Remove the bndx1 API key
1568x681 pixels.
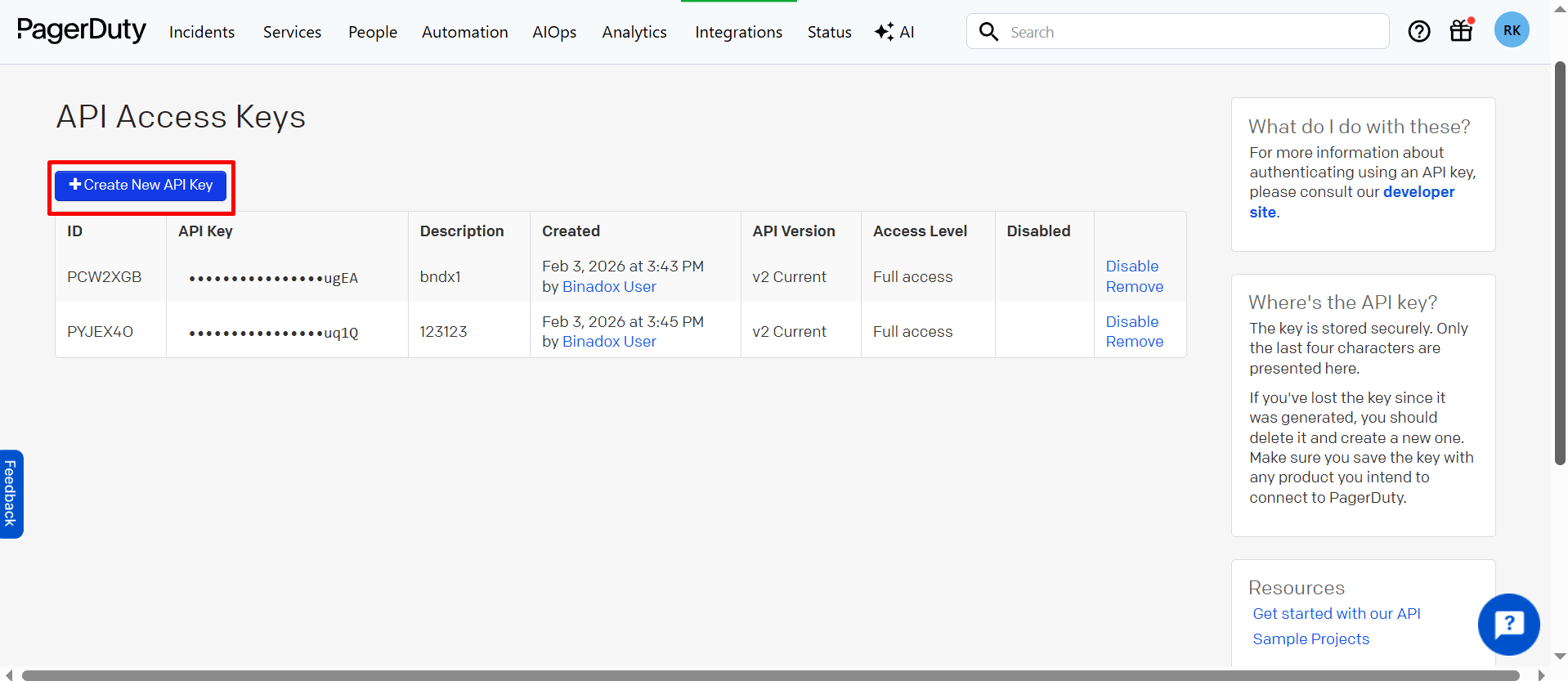tap(1135, 287)
